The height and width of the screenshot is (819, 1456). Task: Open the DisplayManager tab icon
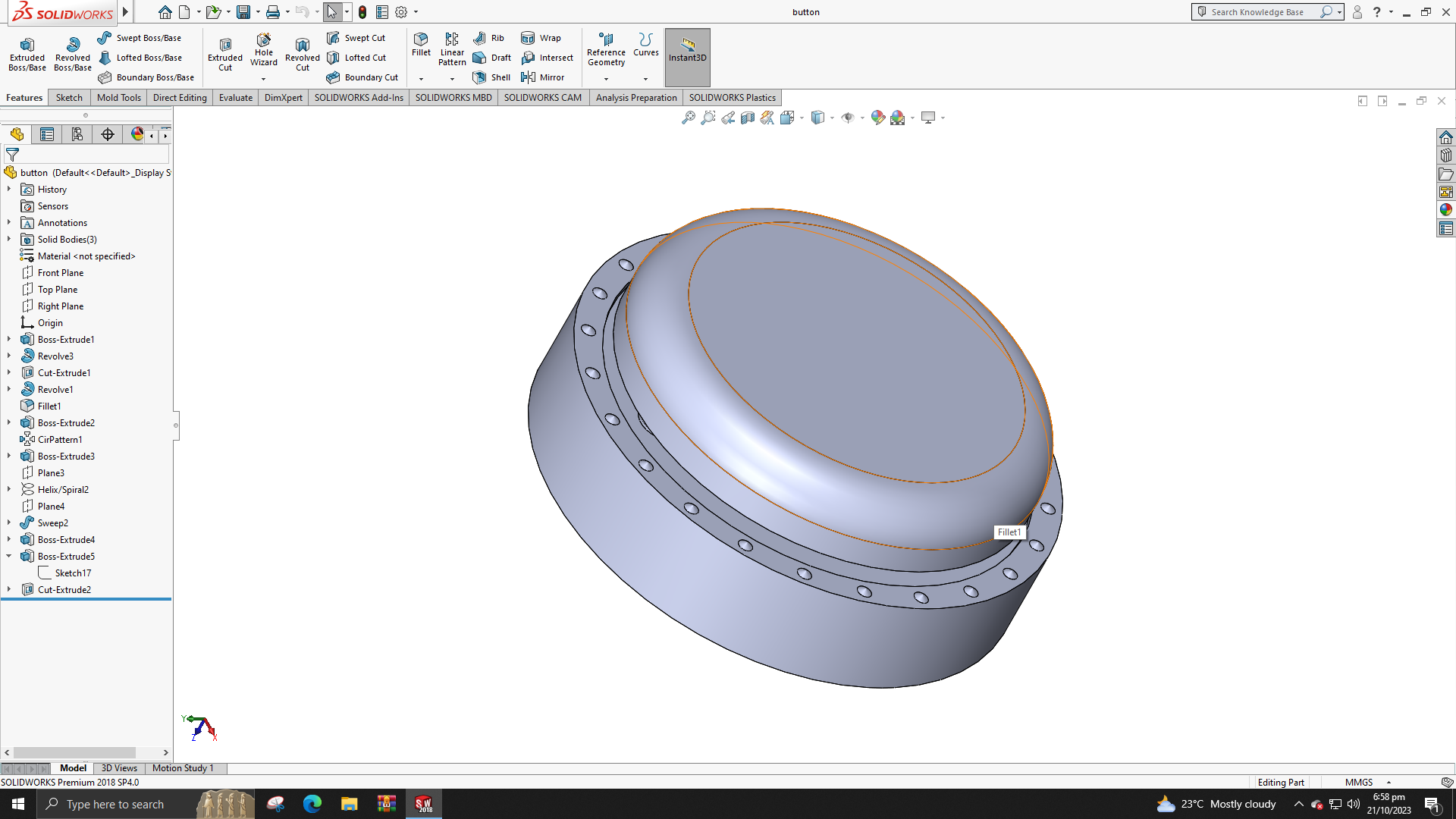(x=136, y=134)
